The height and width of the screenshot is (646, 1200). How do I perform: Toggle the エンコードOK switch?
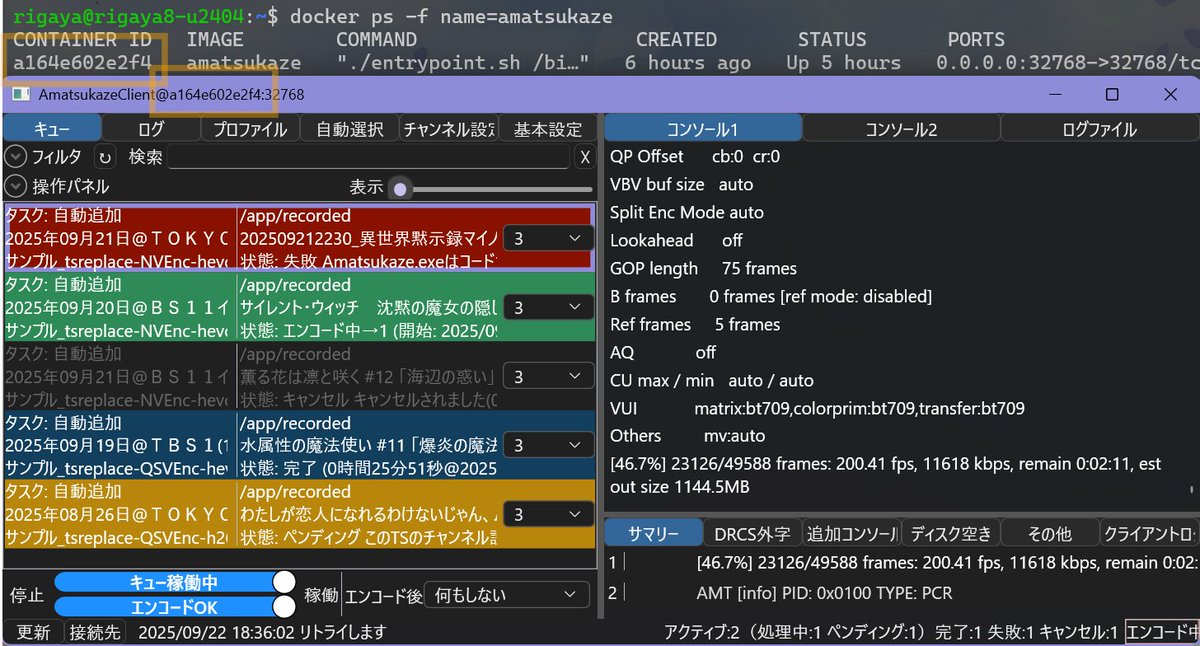pyautogui.click(x=175, y=606)
